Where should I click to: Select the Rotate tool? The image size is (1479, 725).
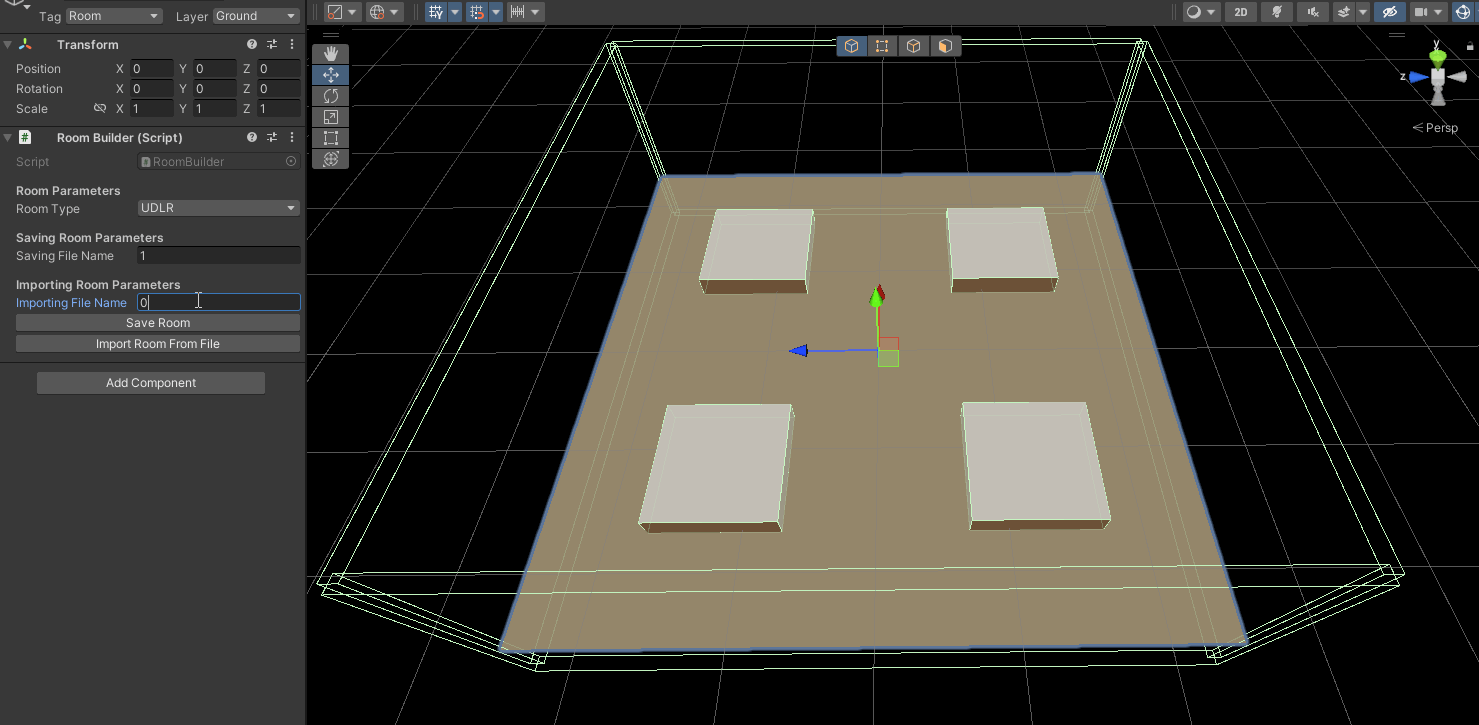tap(330, 96)
